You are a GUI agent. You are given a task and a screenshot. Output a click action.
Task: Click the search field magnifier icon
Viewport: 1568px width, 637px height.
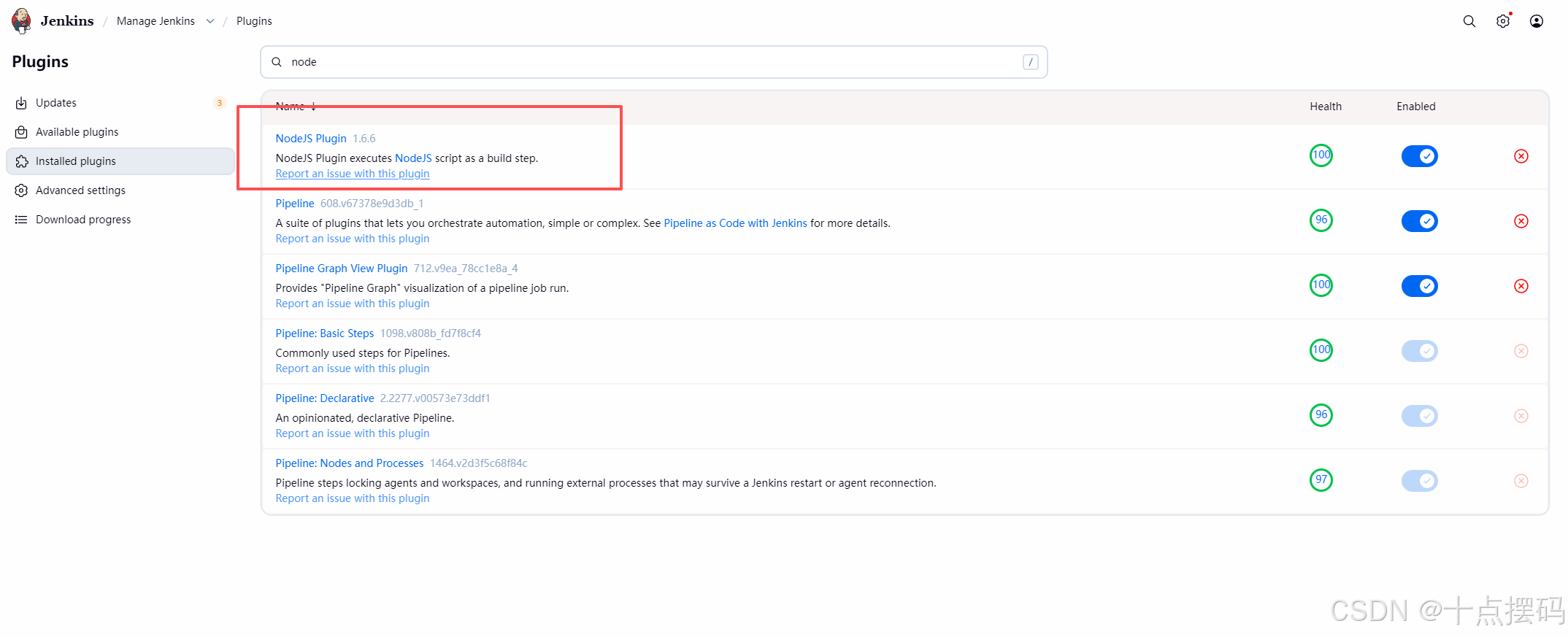277,62
